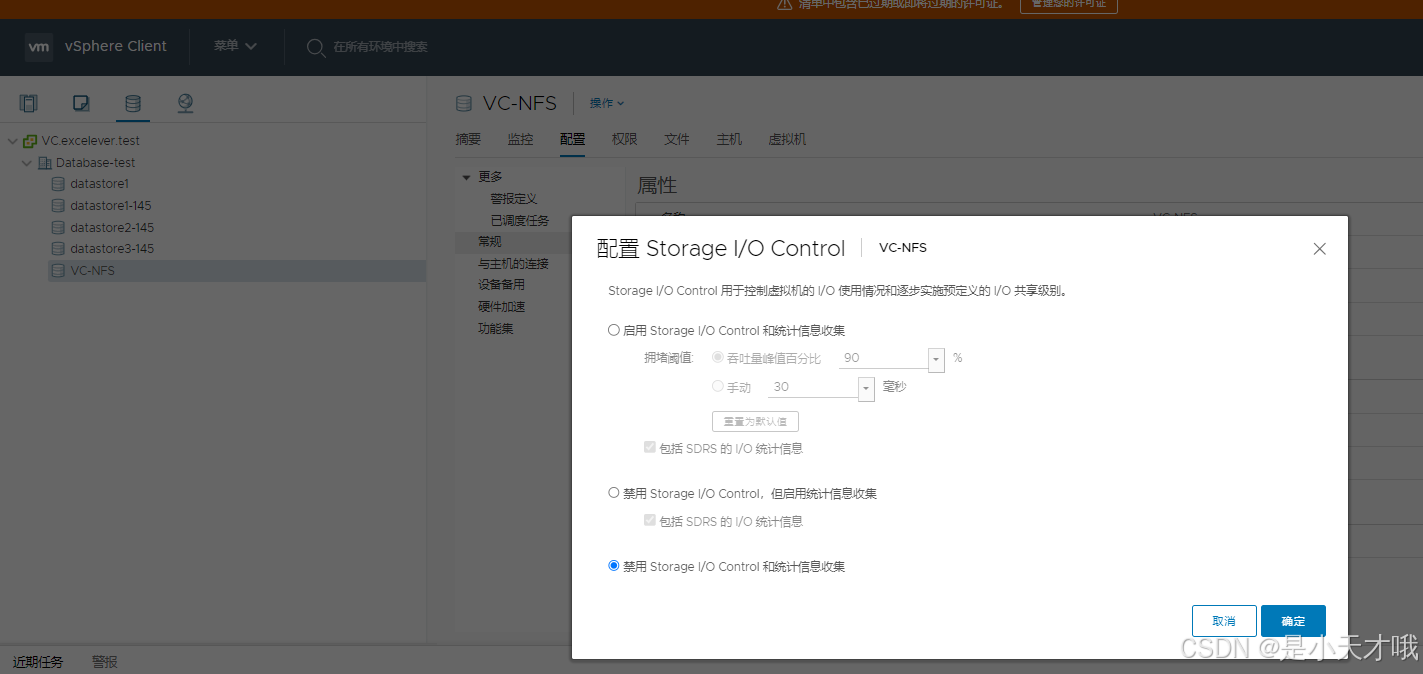Viewport: 1423px width, 674px height.
Task: Click 取消 button
Action: (1224, 621)
